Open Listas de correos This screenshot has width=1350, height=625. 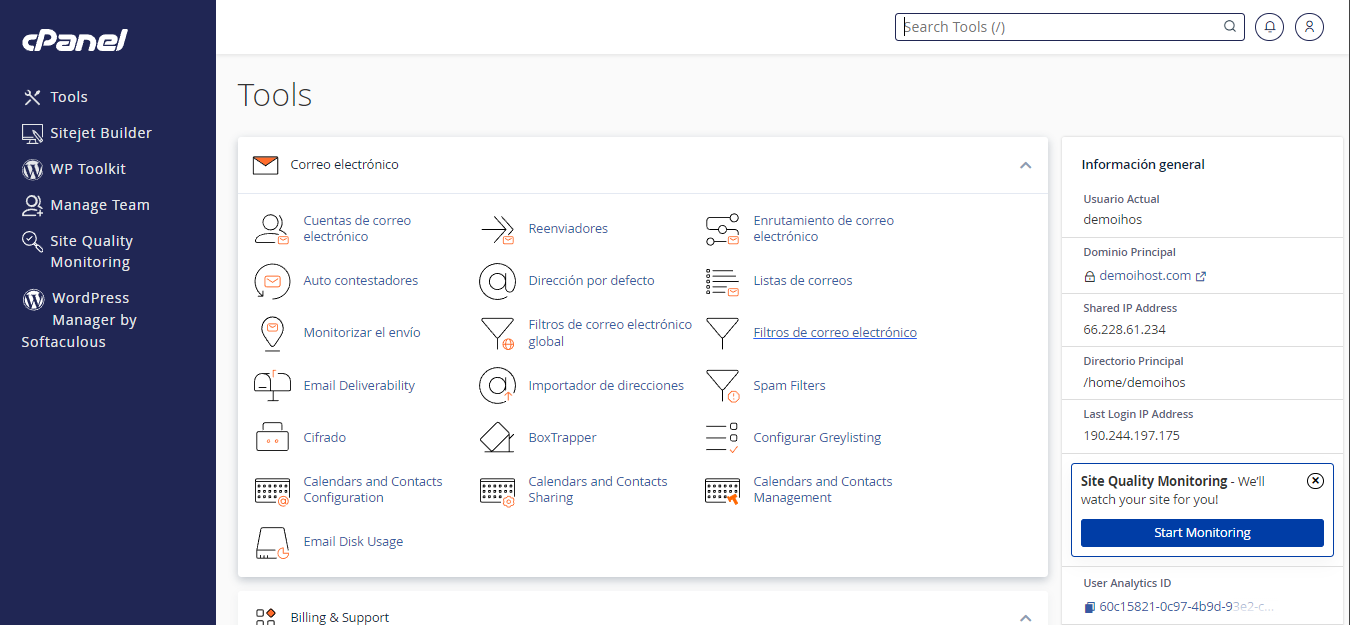[802, 280]
